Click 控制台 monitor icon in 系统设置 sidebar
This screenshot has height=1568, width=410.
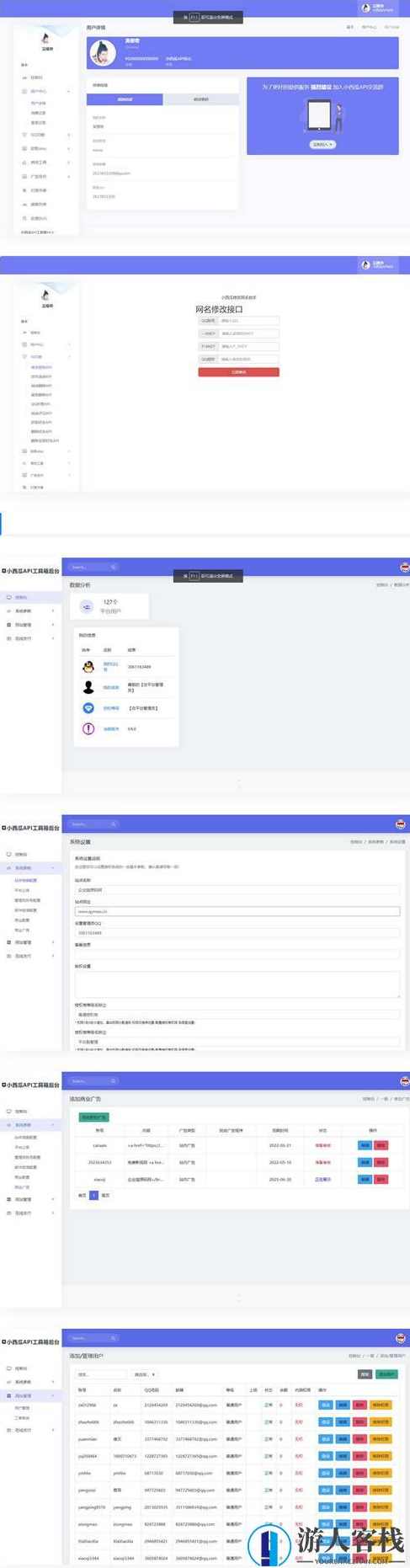[x=9, y=854]
